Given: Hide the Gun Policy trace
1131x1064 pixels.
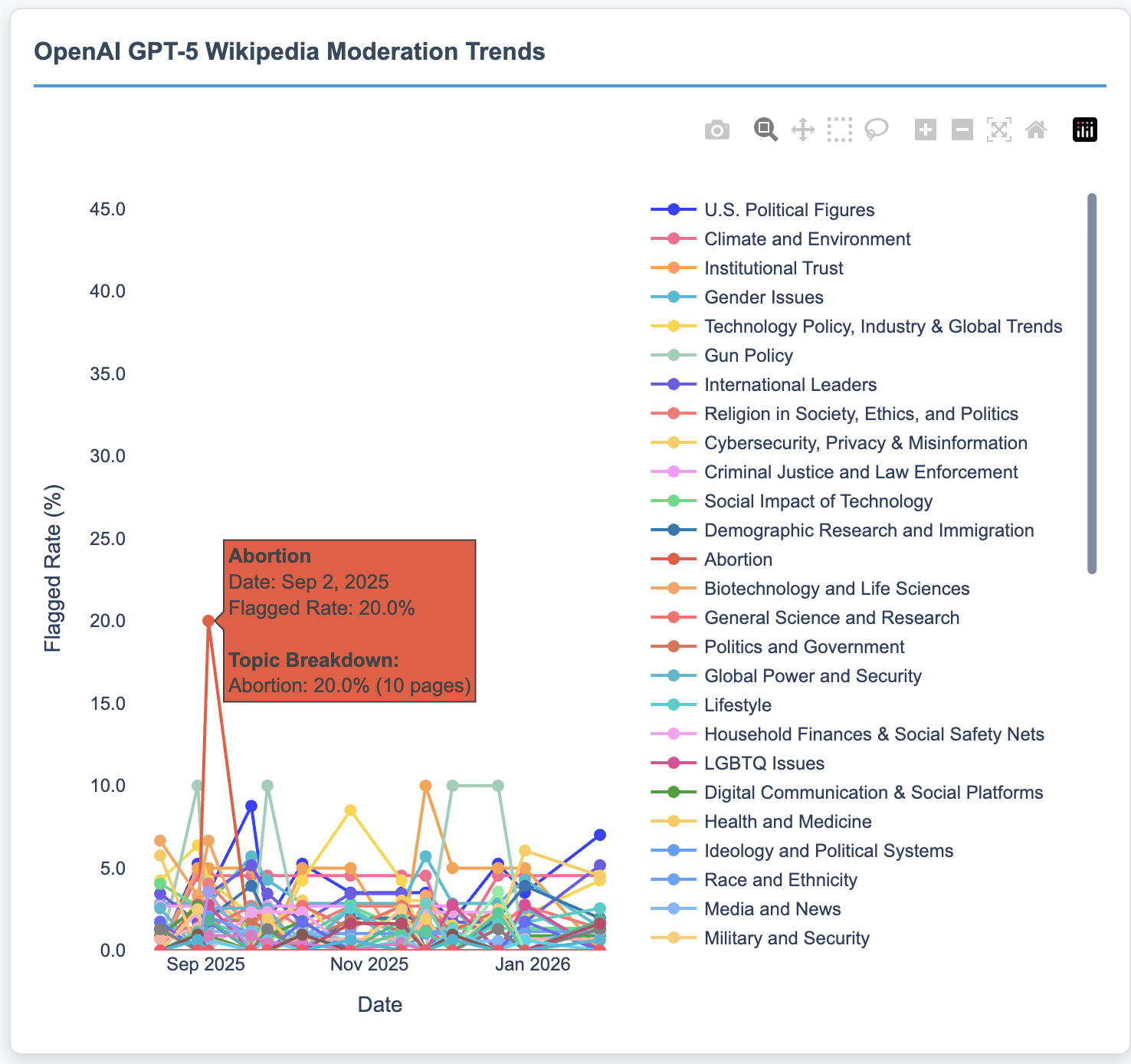Looking at the screenshot, I should point(748,356).
